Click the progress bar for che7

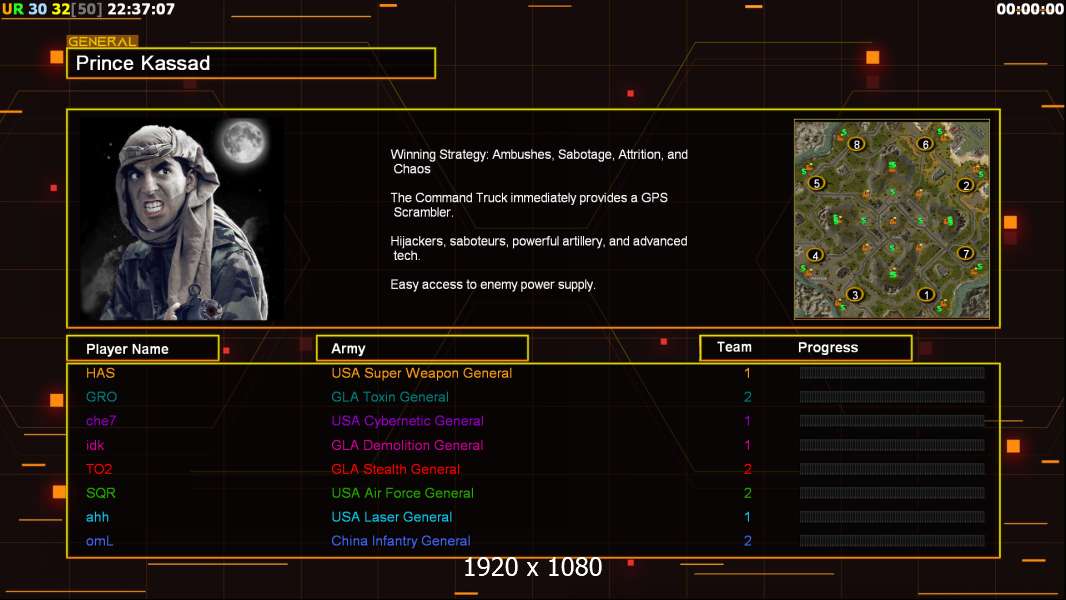tap(892, 421)
